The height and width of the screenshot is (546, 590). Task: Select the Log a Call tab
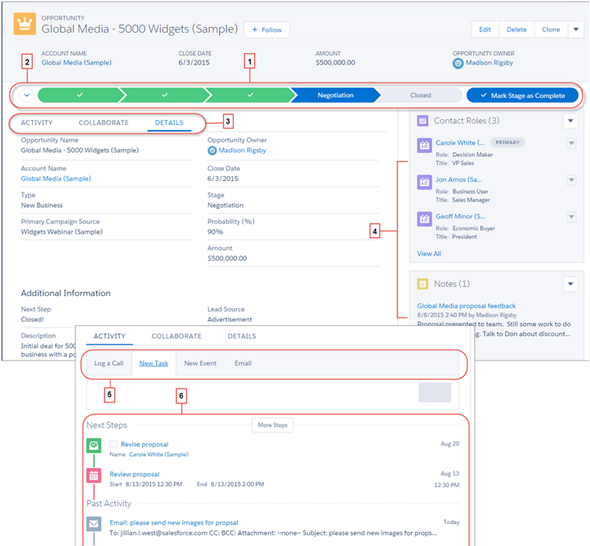(109, 363)
